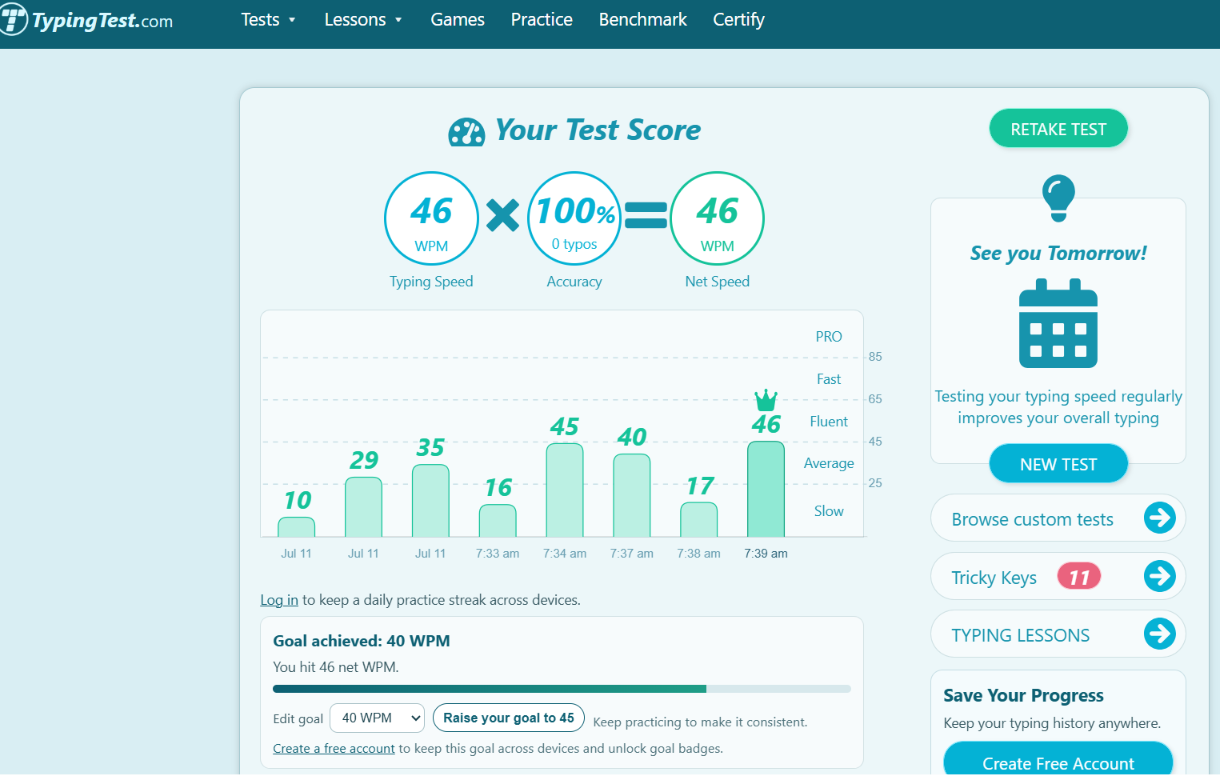Open the Practice section
Image resolution: width=1220 pixels, height=775 pixels.
[x=542, y=20]
